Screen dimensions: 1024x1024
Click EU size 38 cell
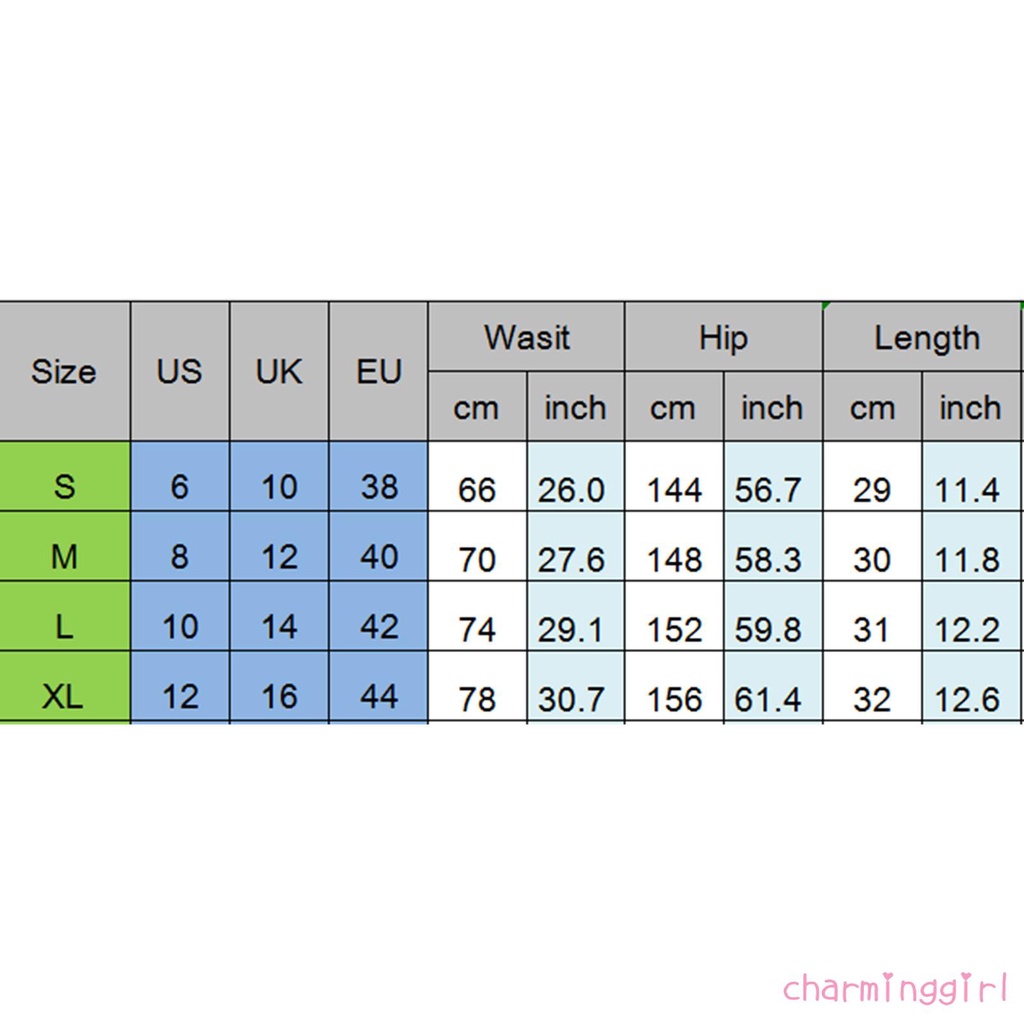[x=378, y=487]
